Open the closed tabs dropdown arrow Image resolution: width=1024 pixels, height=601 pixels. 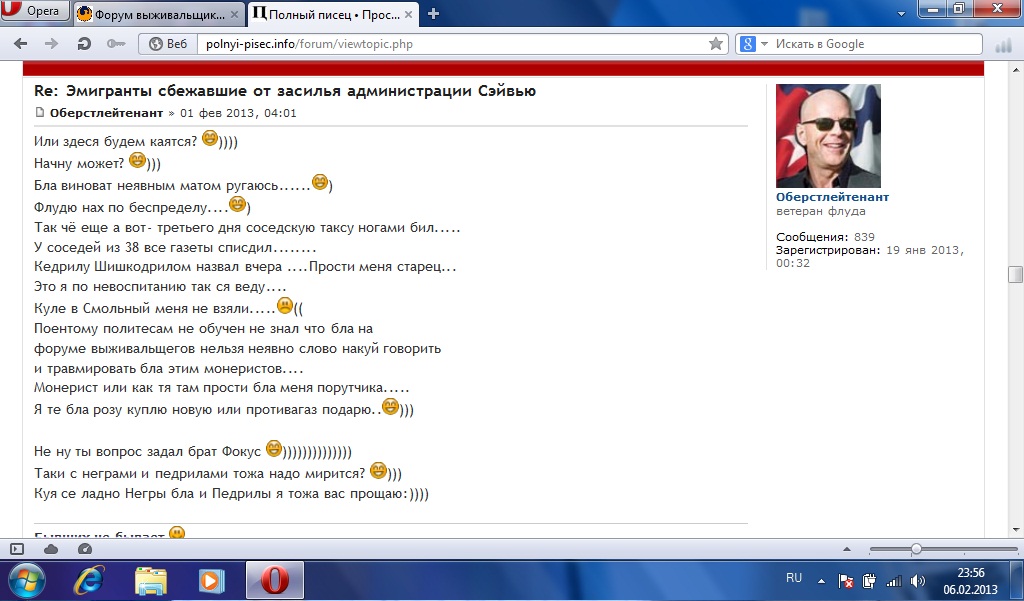(x=902, y=14)
